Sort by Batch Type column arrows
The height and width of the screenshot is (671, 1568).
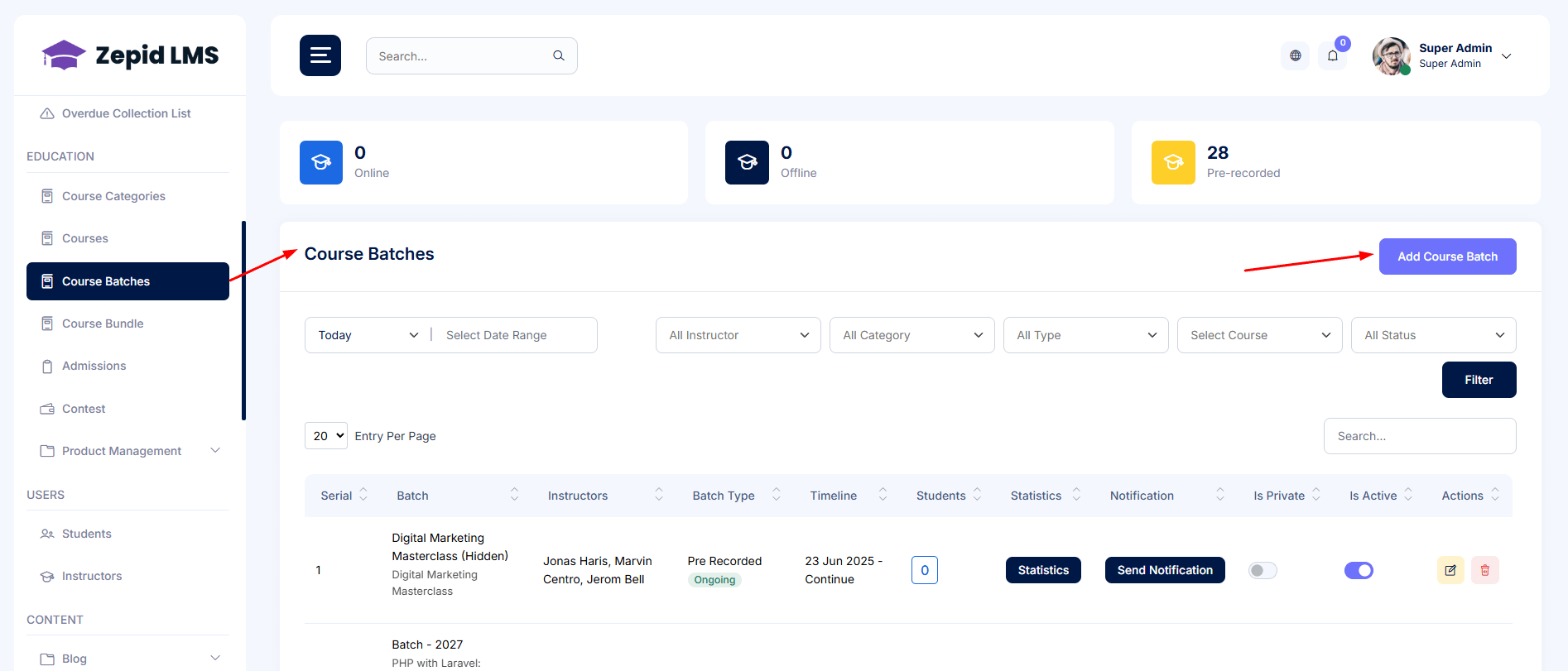pyautogui.click(x=777, y=495)
